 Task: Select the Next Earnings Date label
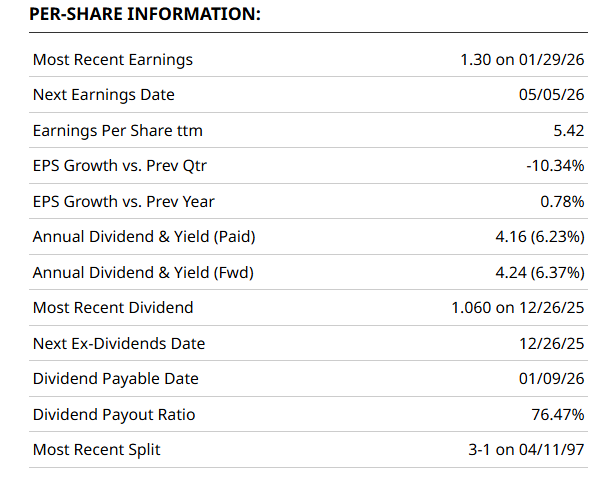point(104,95)
